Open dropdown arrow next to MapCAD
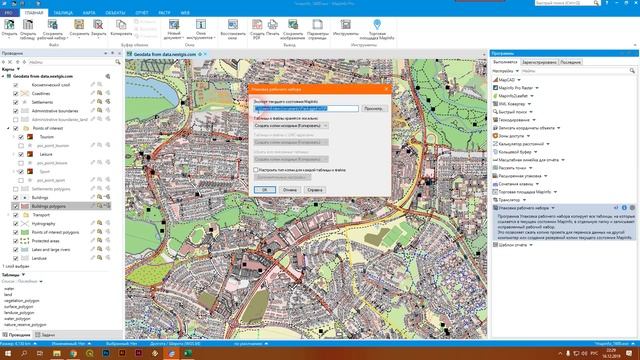 tap(519, 80)
